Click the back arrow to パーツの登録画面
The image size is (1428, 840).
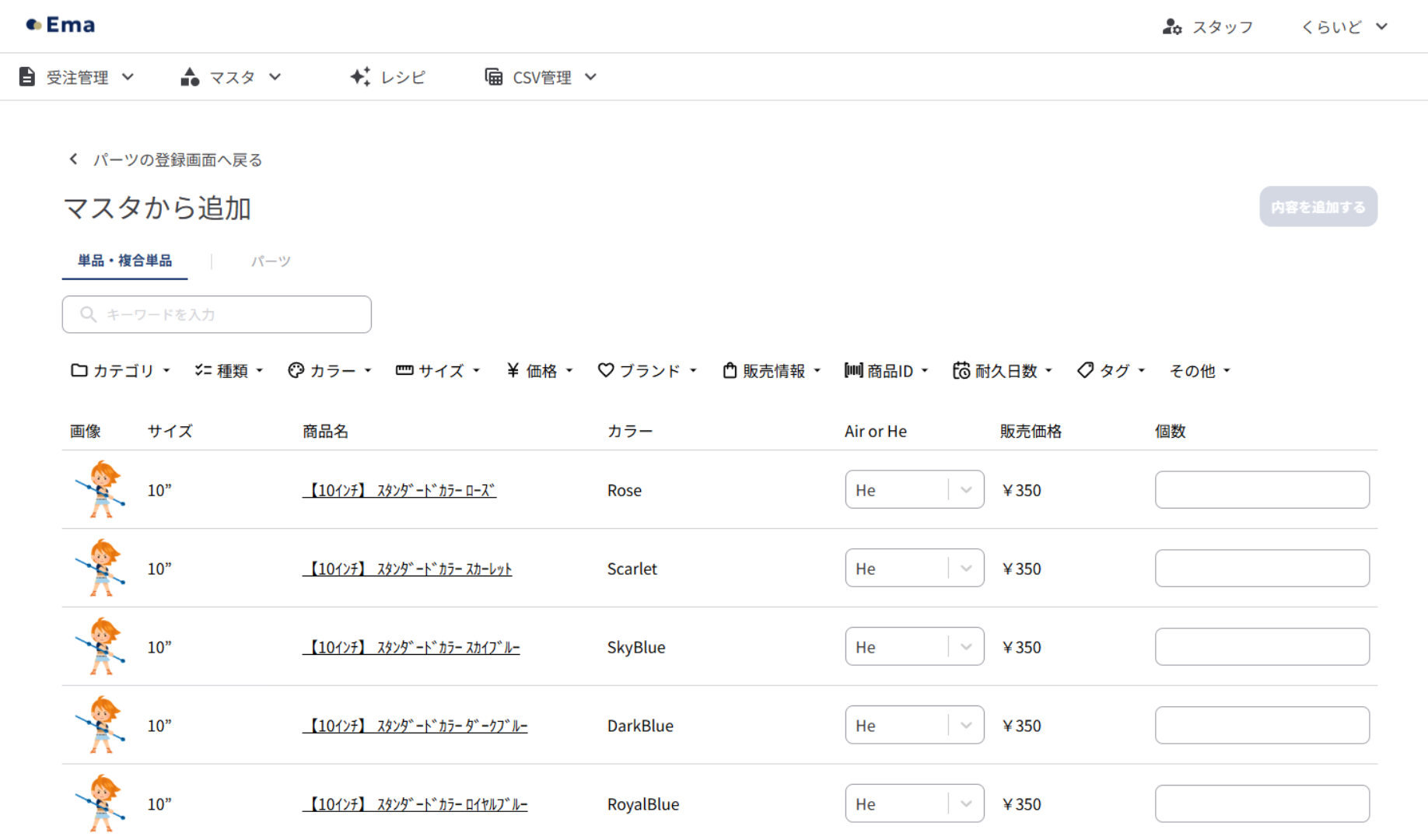[x=74, y=159]
